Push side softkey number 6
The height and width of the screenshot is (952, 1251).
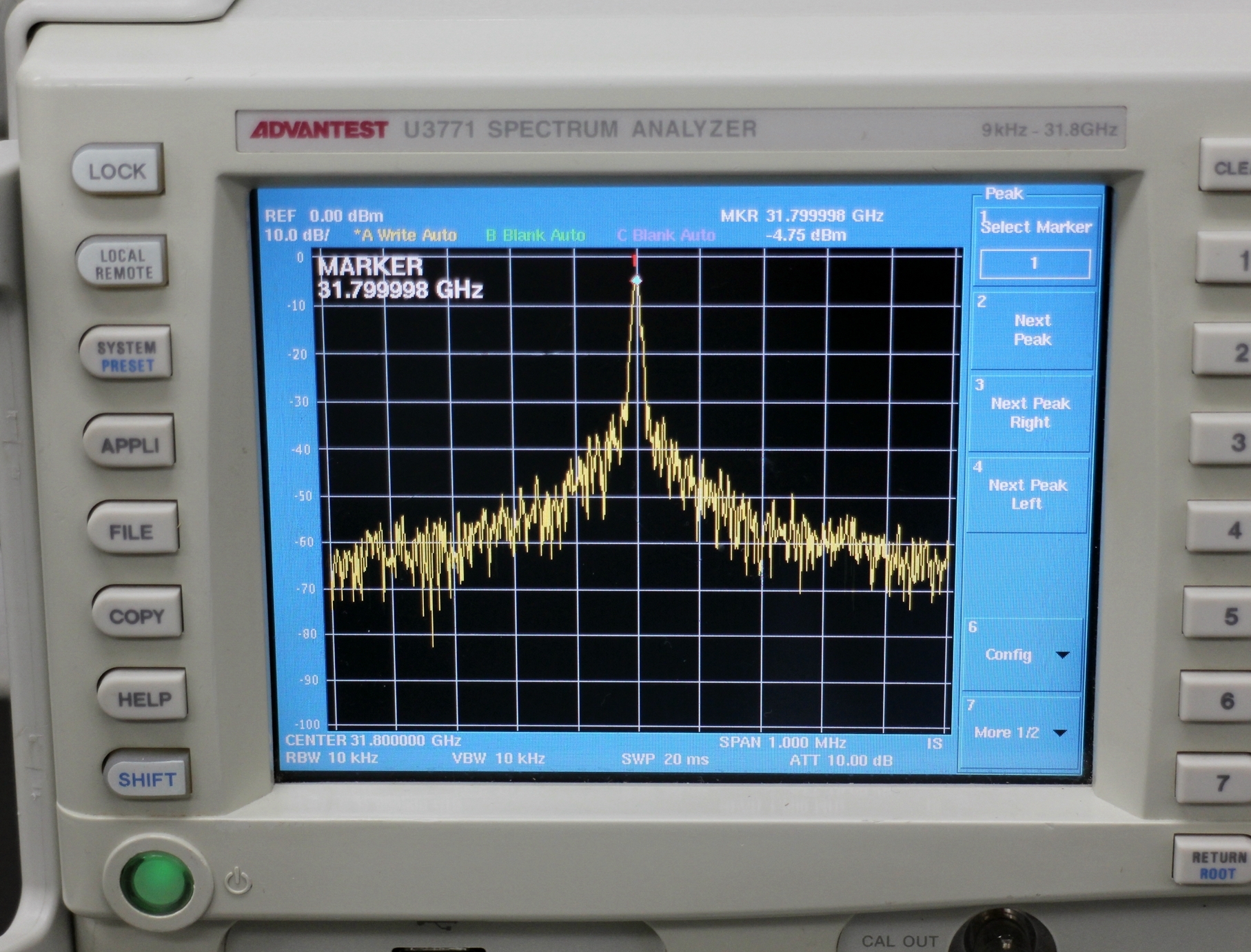click(1215, 698)
